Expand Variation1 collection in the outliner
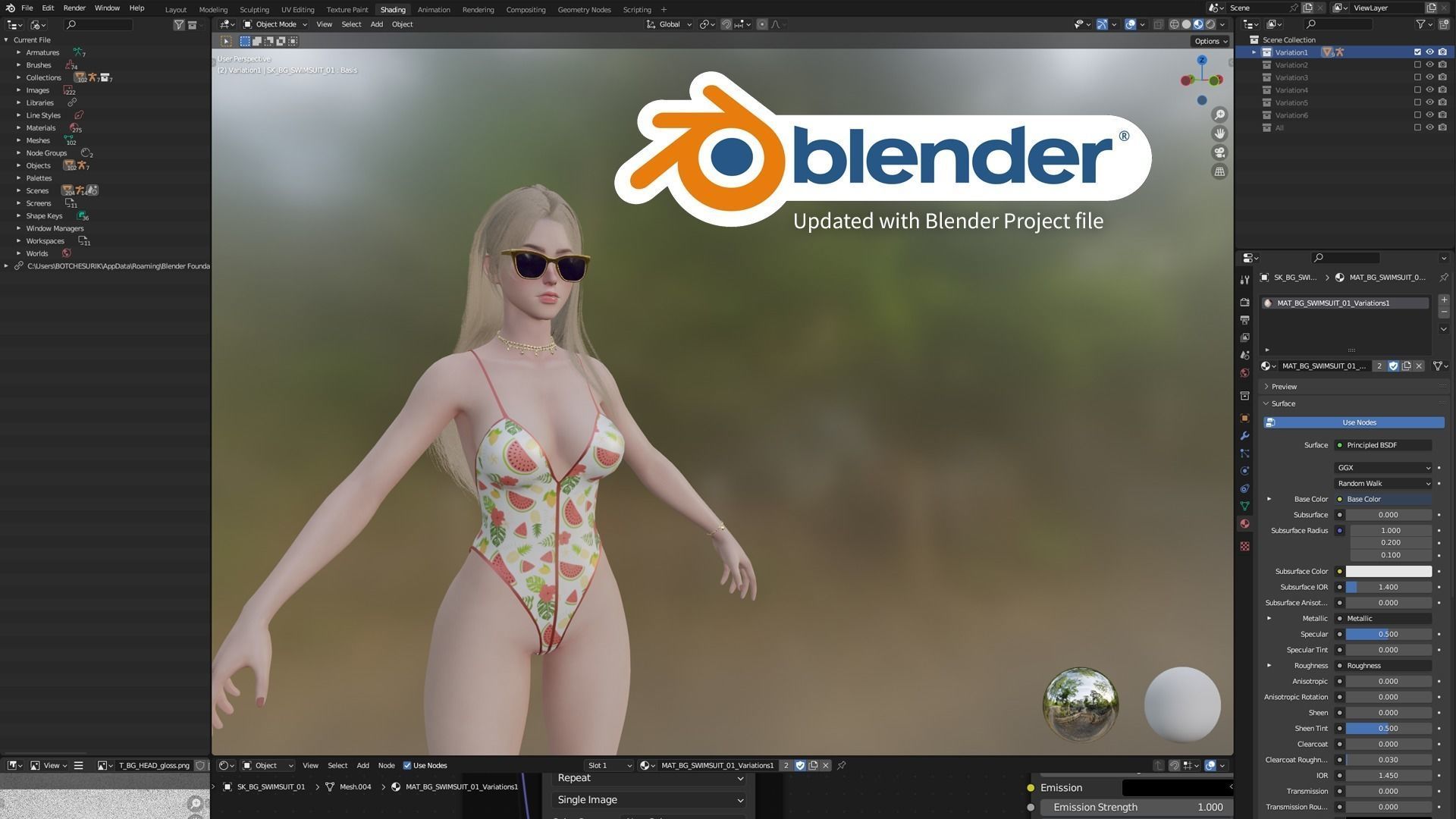This screenshot has width=1456, height=819. [x=1254, y=52]
